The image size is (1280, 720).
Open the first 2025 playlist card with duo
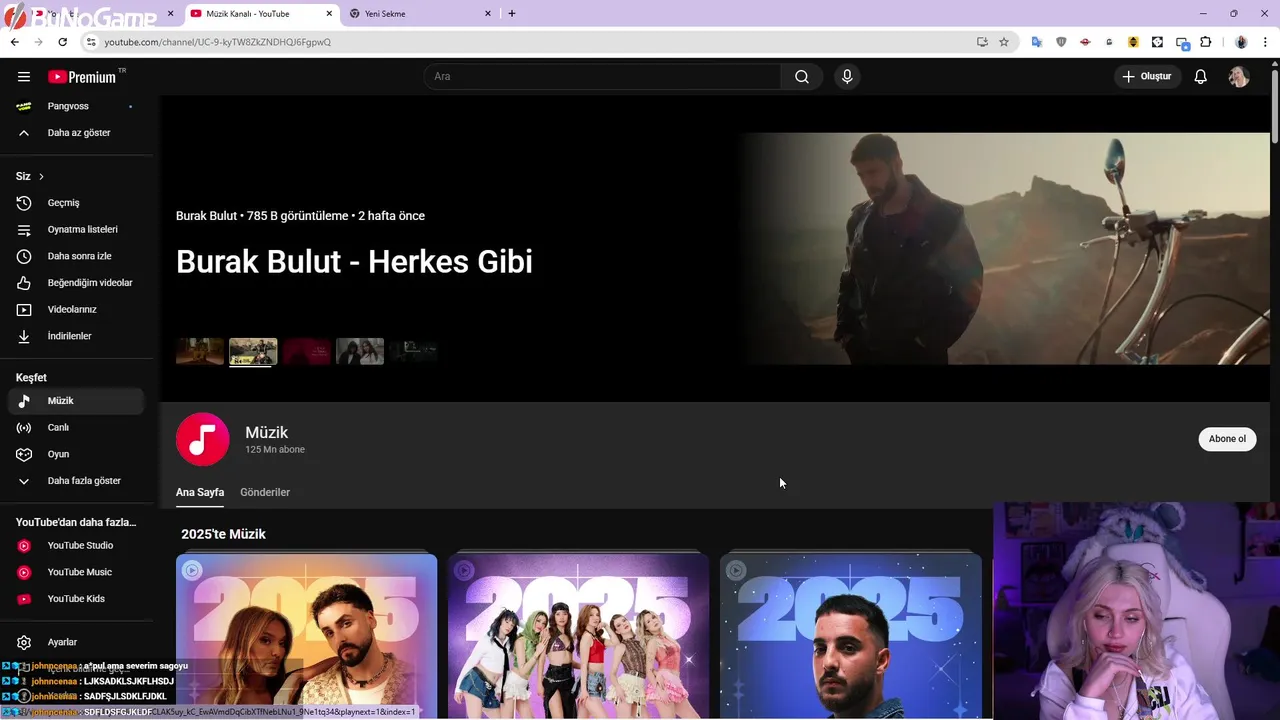coord(307,636)
